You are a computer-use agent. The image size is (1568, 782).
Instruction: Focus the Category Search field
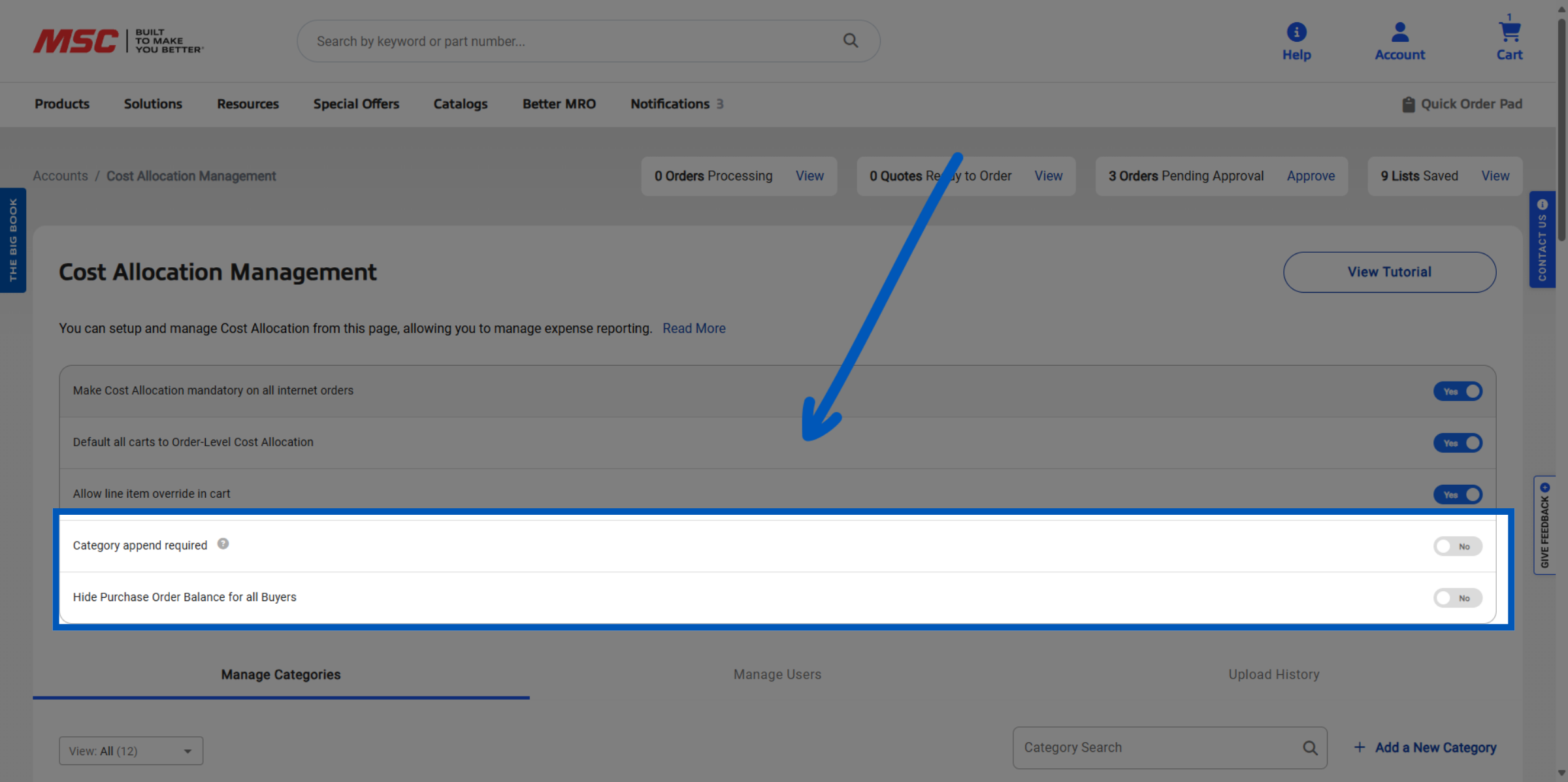[1169, 747]
